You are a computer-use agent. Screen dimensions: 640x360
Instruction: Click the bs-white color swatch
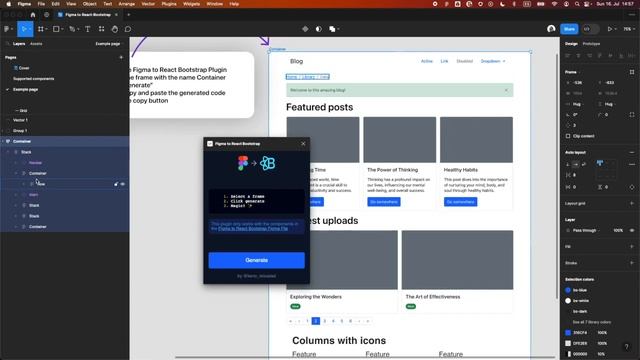(x=568, y=301)
